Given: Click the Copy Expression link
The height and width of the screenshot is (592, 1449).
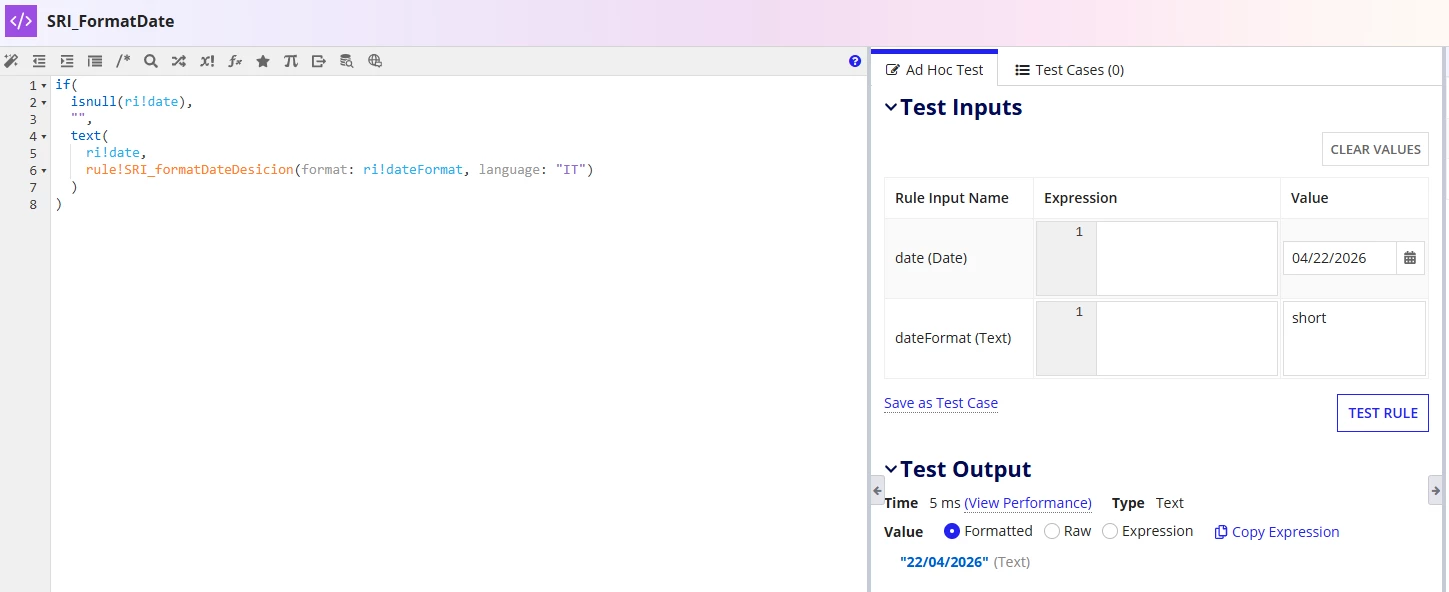Looking at the screenshot, I should (1285, 532).
